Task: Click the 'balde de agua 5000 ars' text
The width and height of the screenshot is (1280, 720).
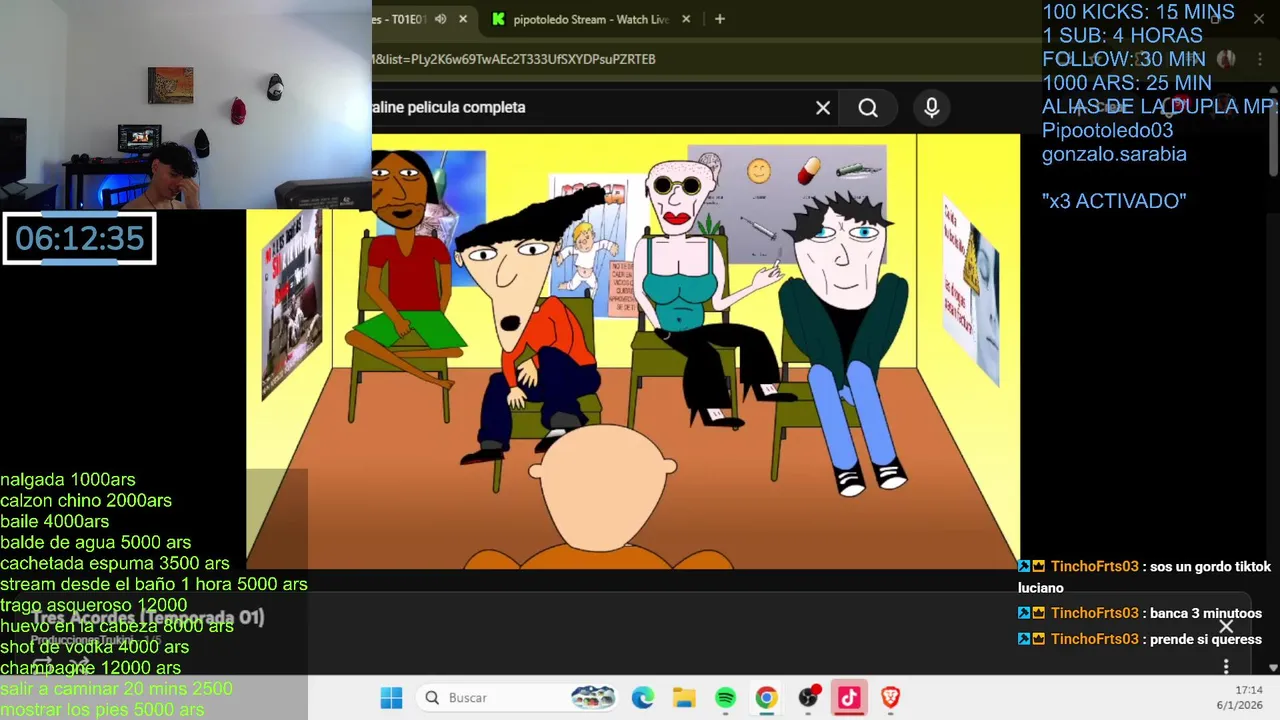Action: (x=96, y=543)
